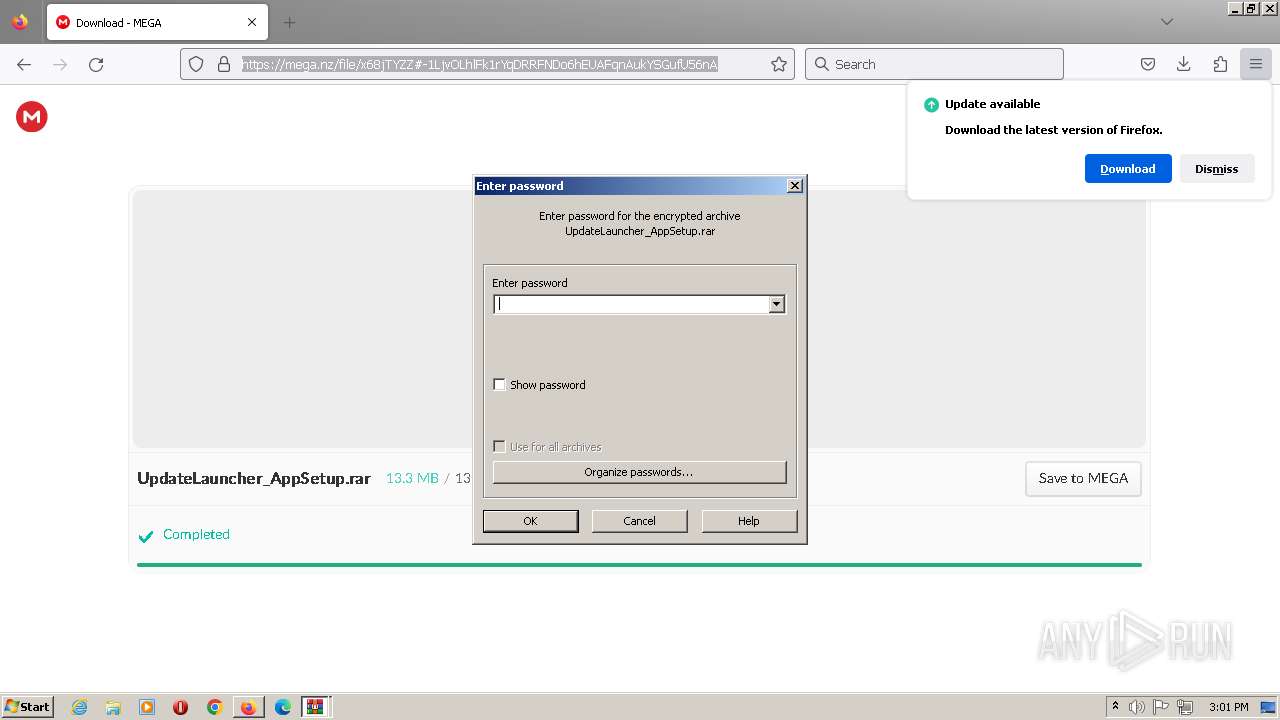Select the Download - MEGA tab
1280x720 pixels.
157,22
